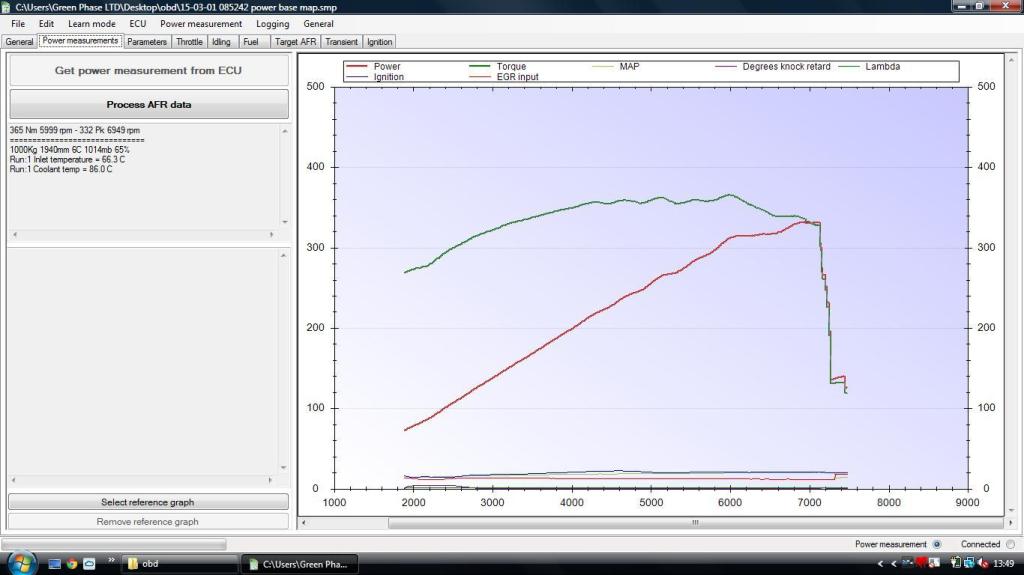Open the Learn mode menu
Image resolution: width=1024 pixels, height=575 pixels.
[x=91, y=24]
